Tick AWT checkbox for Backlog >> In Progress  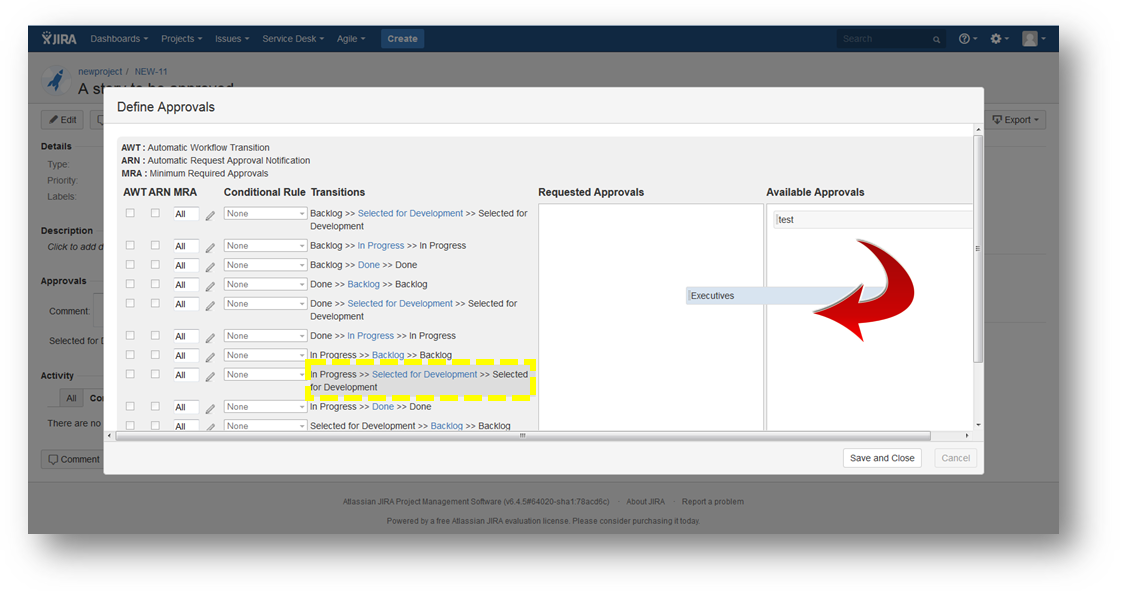pos(130,245)
